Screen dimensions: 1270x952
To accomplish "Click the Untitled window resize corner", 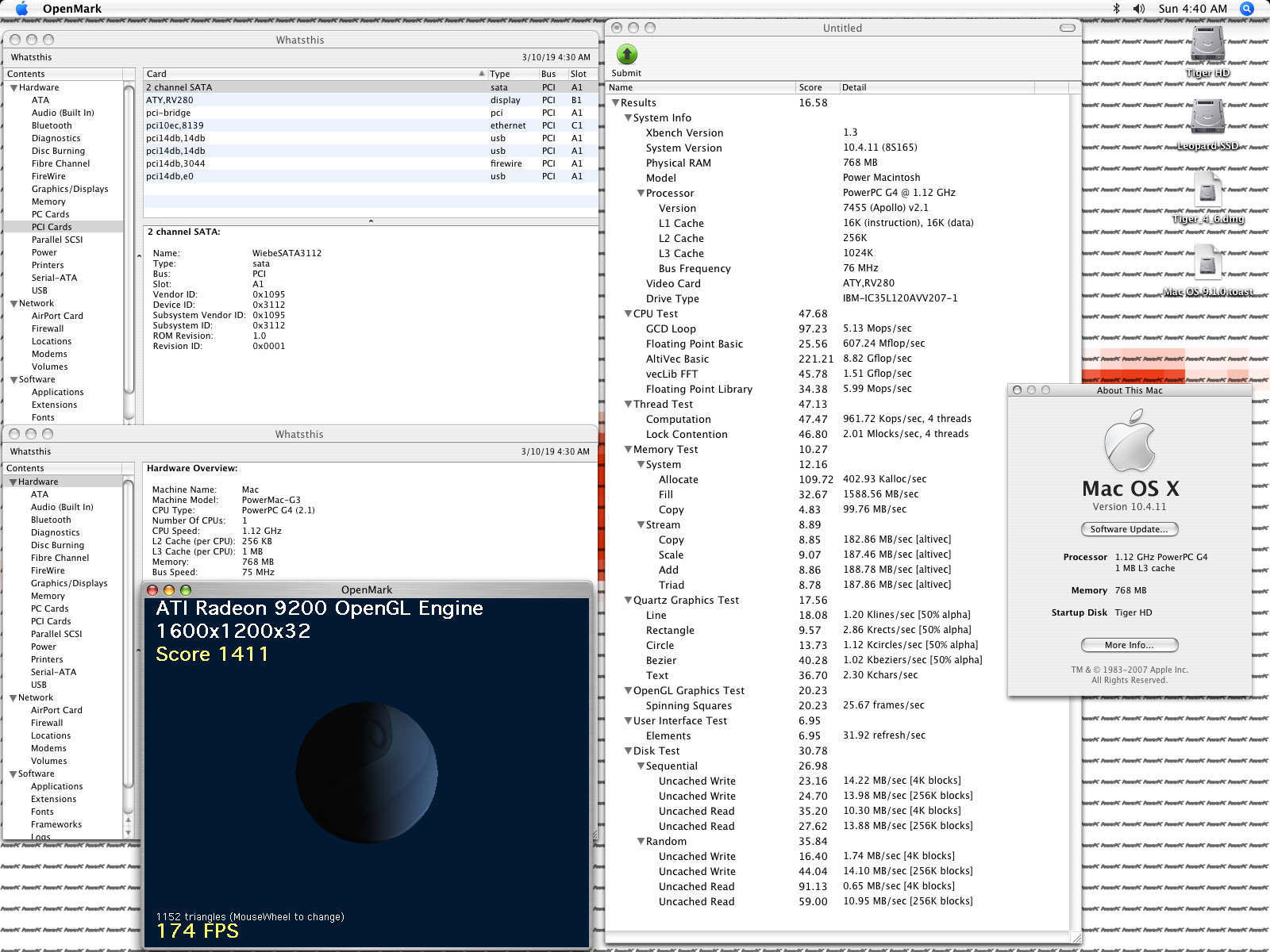I will 1076,937.
